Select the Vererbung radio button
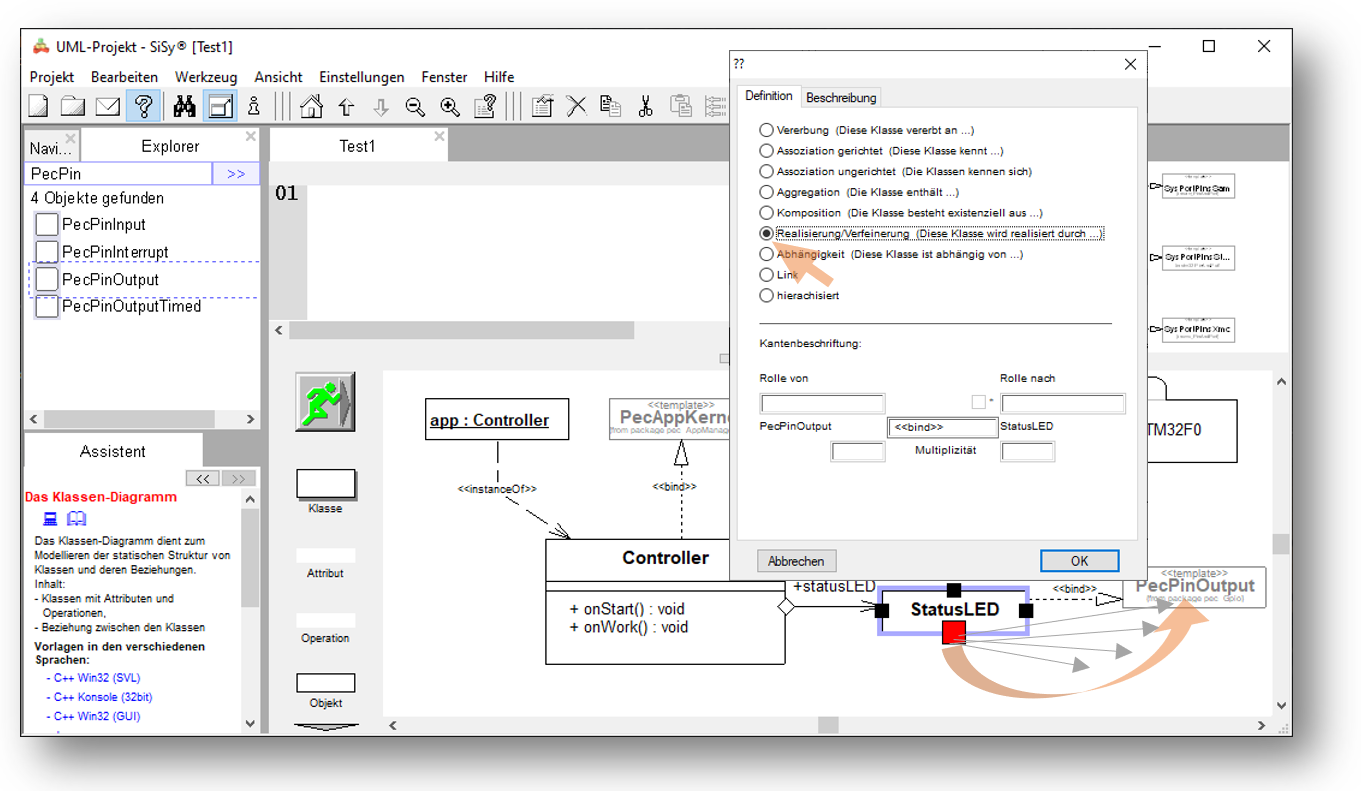The image size is (1361, 791). coord(767,130)
